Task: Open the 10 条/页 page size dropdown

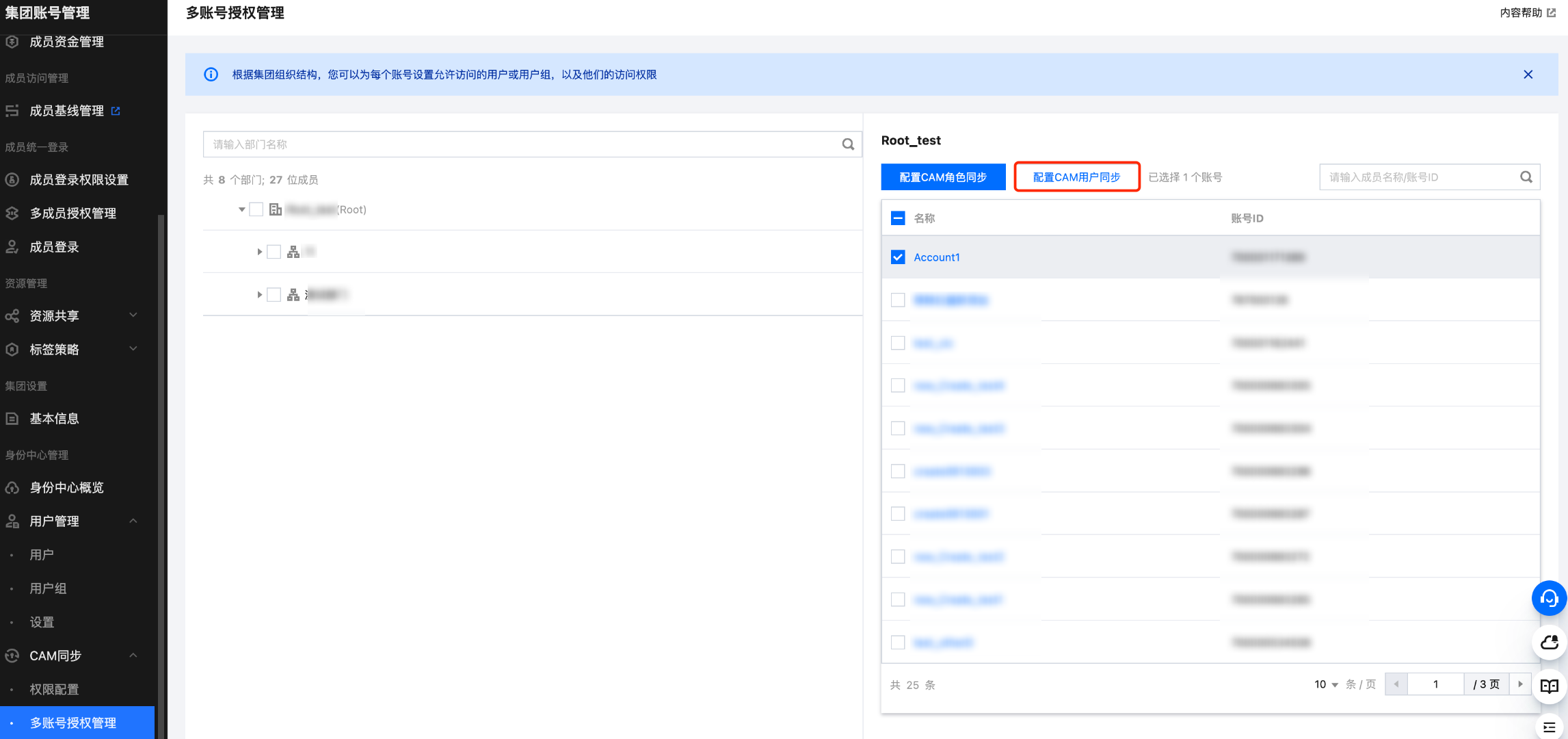Action: (x=1326, y=684)
